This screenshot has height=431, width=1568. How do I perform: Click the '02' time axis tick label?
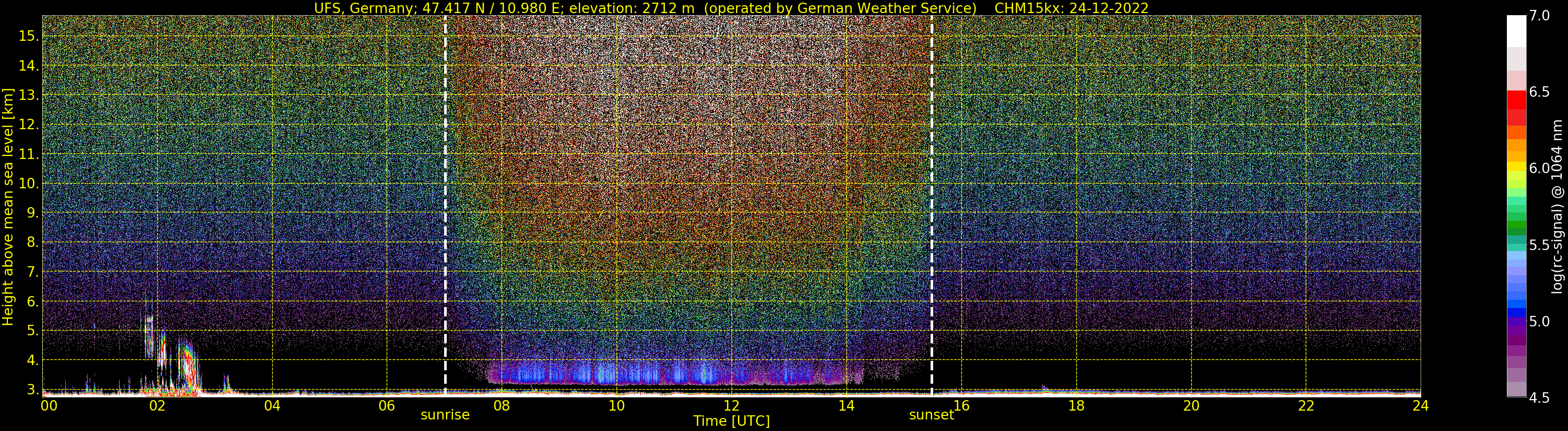coord(157,405)
